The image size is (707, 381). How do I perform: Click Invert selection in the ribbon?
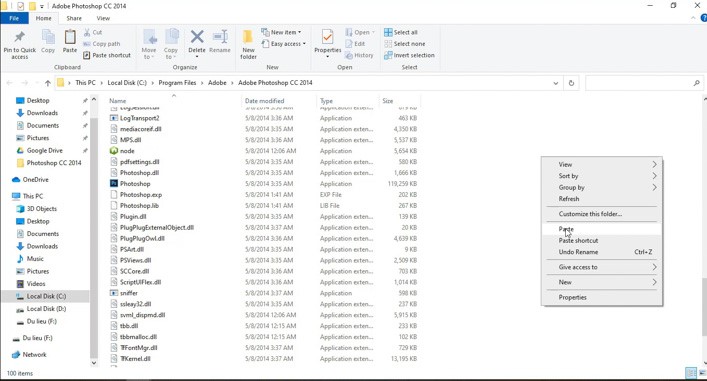coord(409,55)
